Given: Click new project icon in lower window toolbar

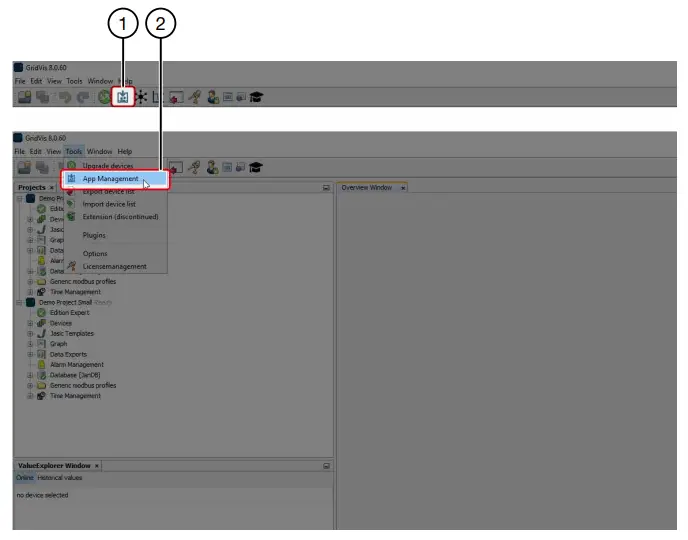Looking at the screenshot, I should click(24, 167).
